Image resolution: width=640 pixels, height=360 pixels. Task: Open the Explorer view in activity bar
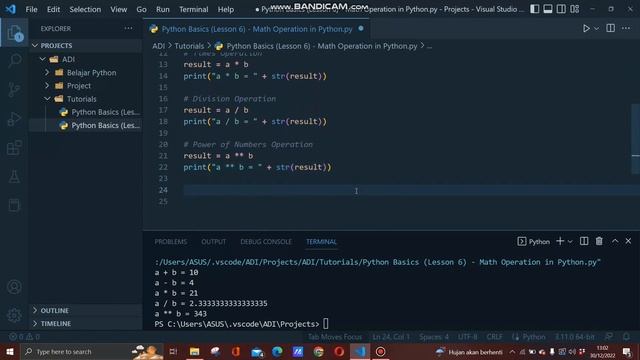point(14,33)
